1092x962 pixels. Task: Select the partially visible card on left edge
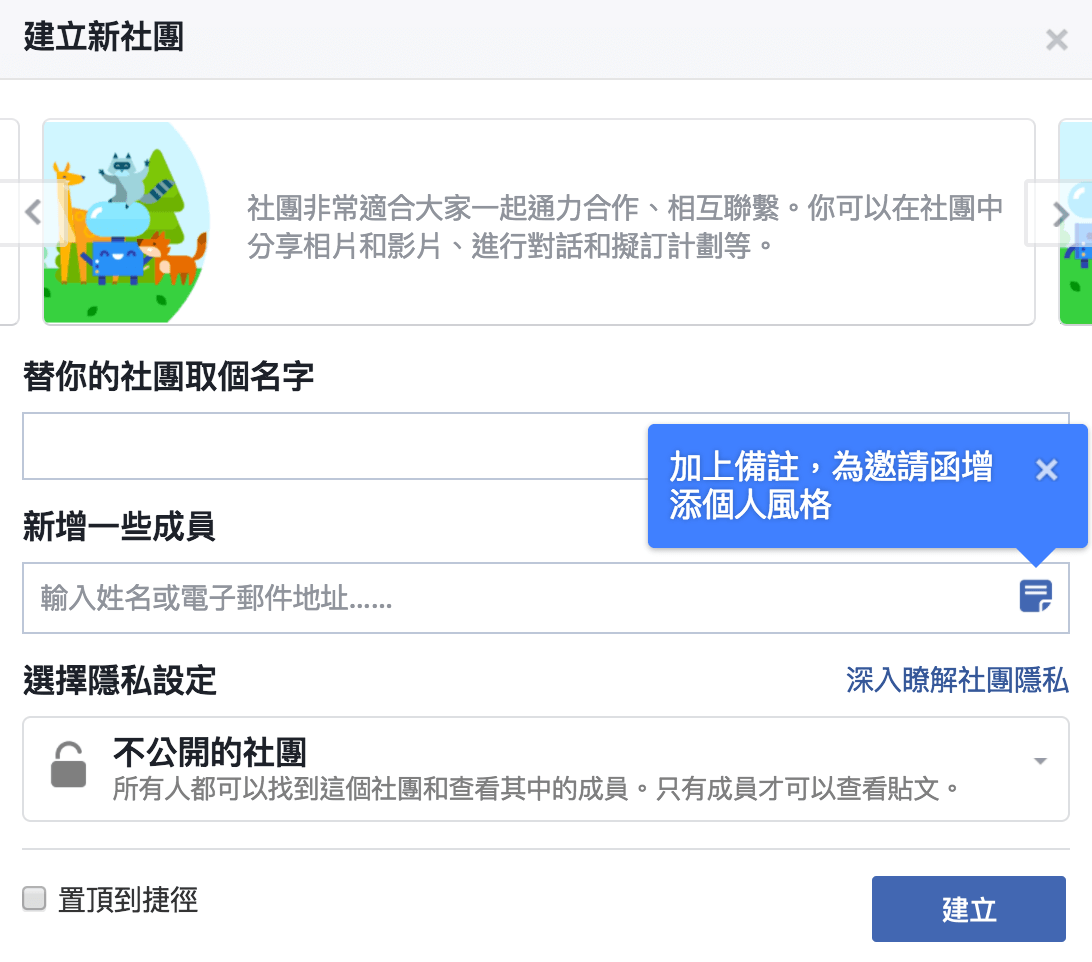click(9, 222)
